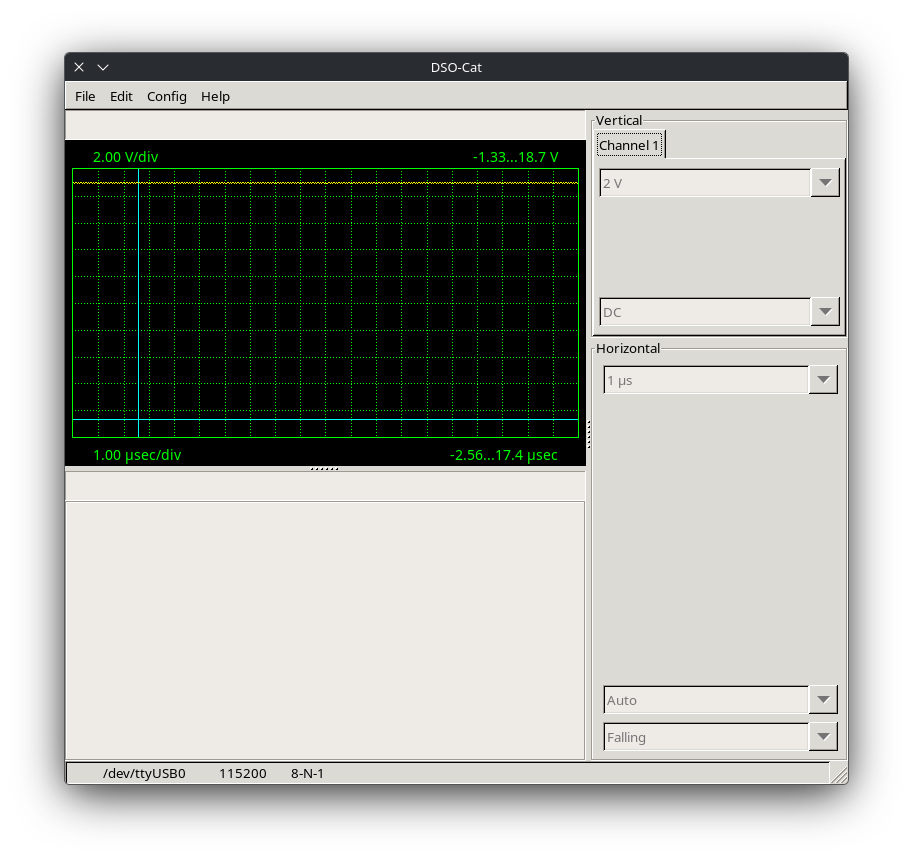Click the window close X icon

[x=79, y=67]
